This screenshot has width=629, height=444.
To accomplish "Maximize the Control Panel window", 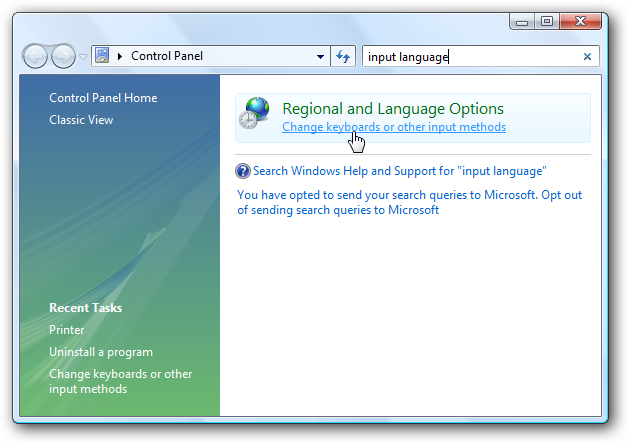I will [x=546, y=21].
